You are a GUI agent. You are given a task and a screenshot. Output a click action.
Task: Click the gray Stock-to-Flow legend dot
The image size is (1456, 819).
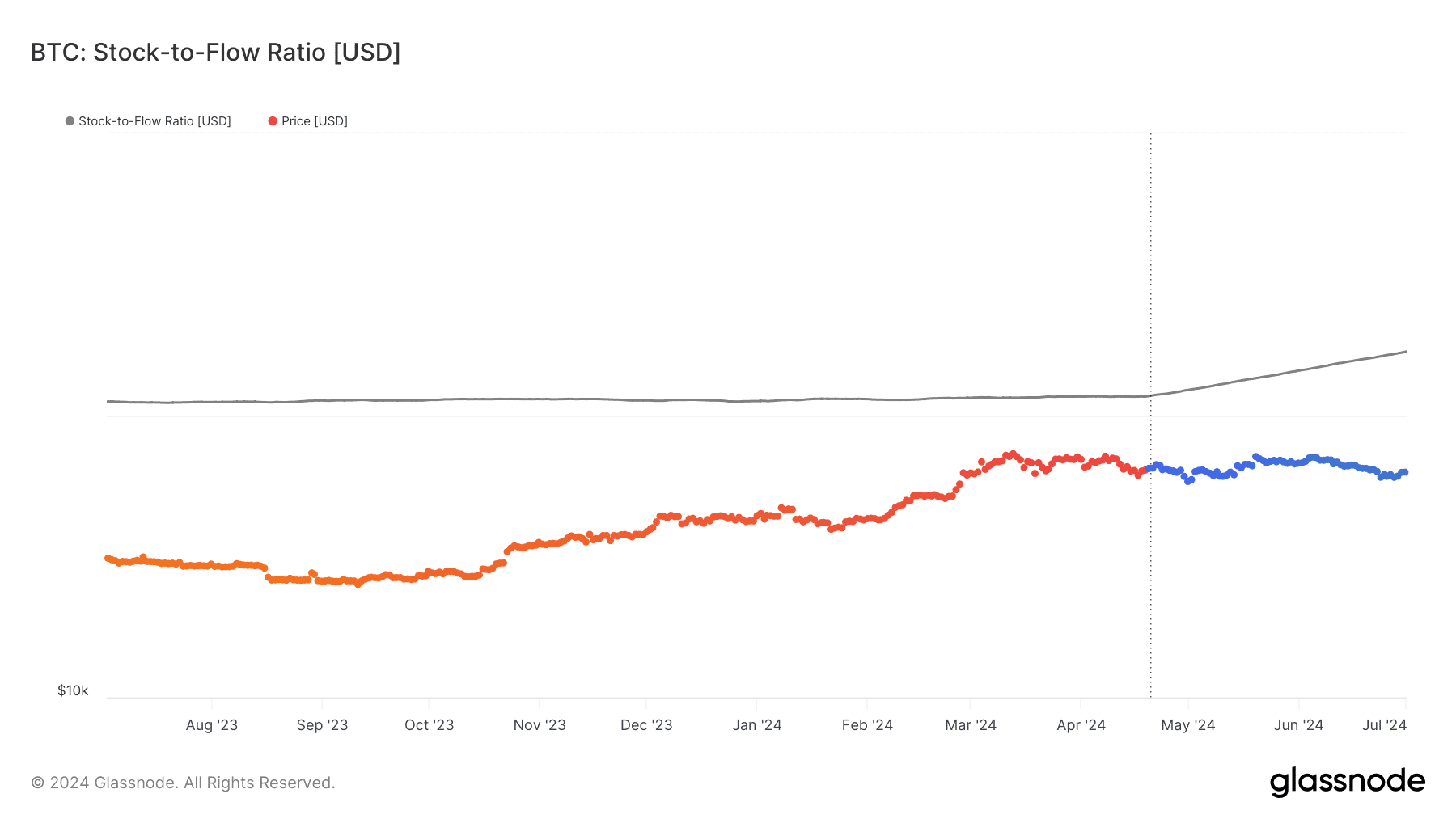point(70,121)
